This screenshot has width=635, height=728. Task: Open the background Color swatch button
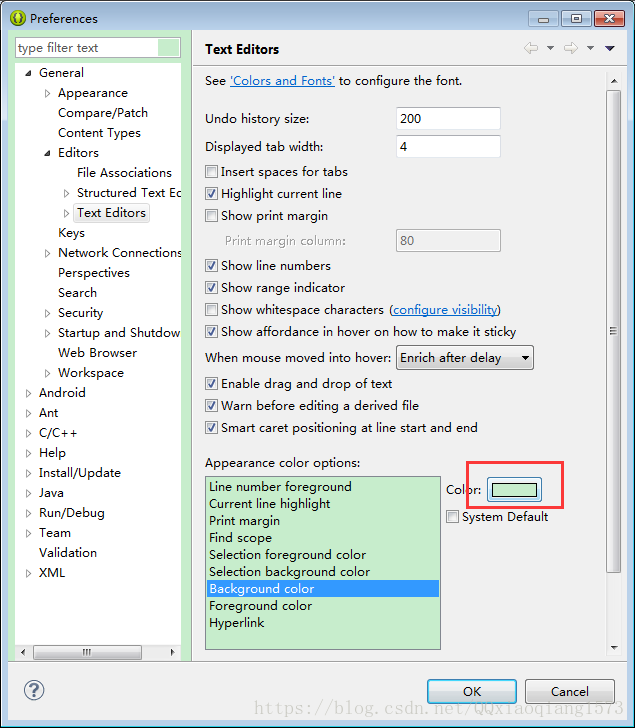coord(514,489)
